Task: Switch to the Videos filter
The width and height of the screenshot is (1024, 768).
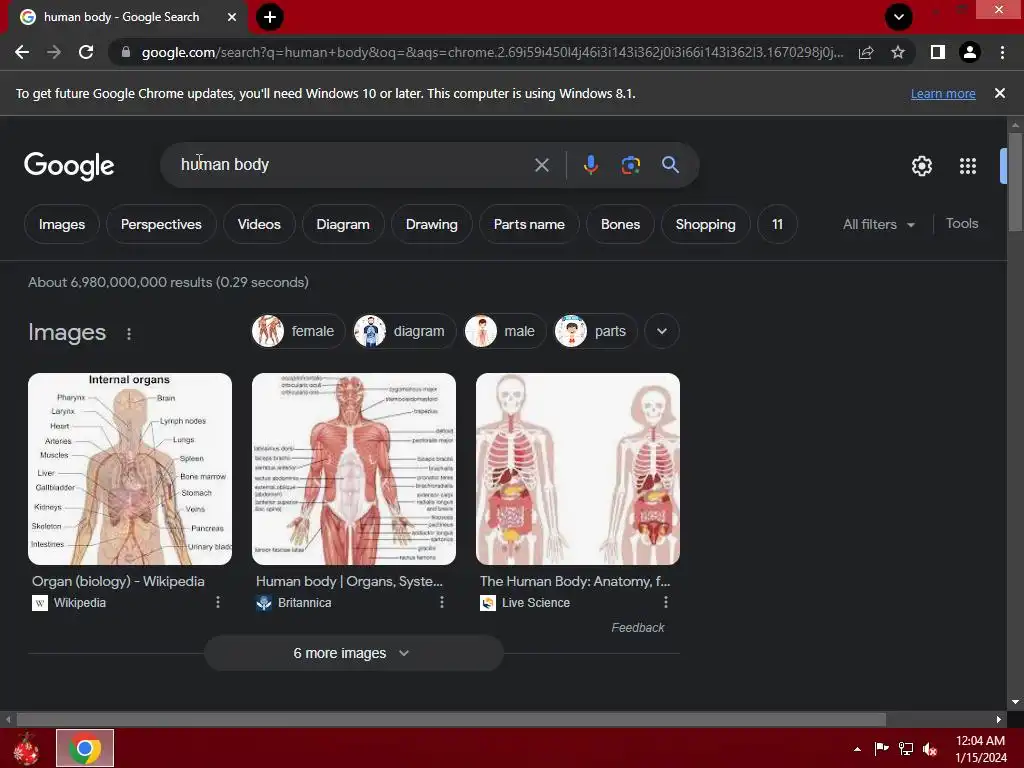Action: (x=259, y=224)
